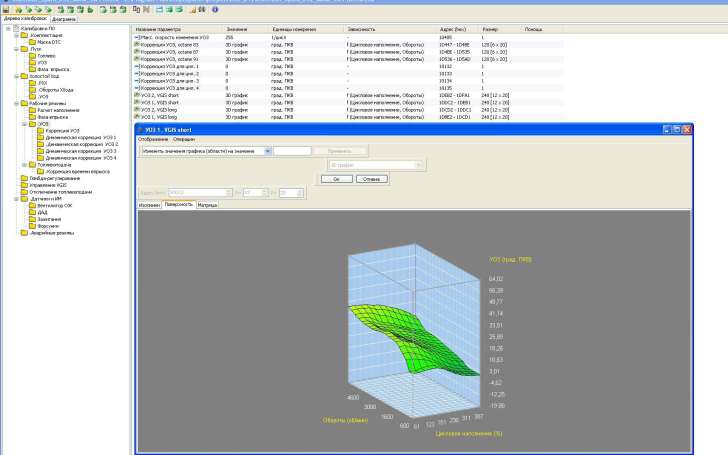The image size is (728, 455).
Task: Click the icon next to 'Коррекция УОЗ, octane 83'
Action: coord(136,45)
